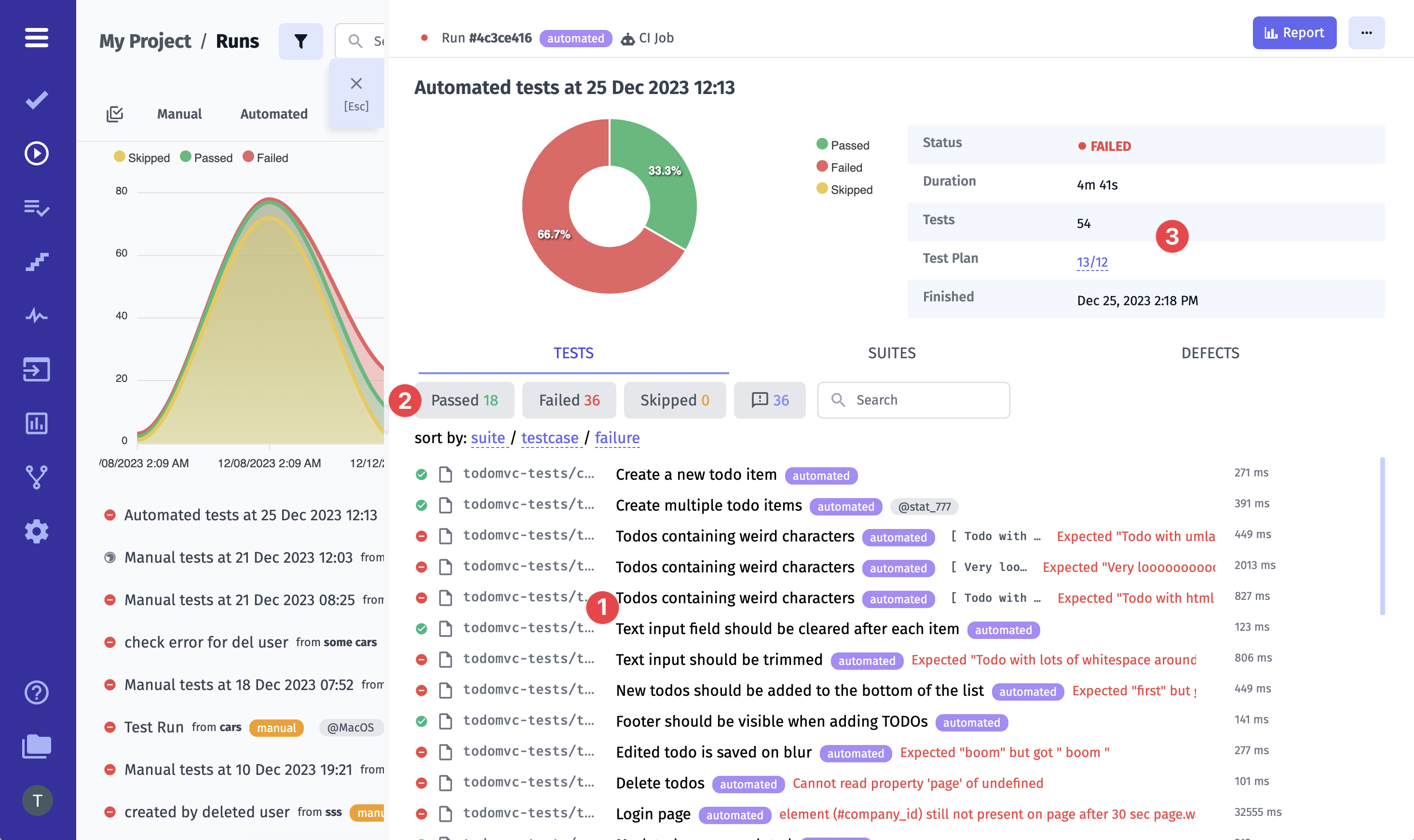The width and height of the screenshot is (1414, 840).
Task: Open the Help question mark icon
Action: (37, 692)
